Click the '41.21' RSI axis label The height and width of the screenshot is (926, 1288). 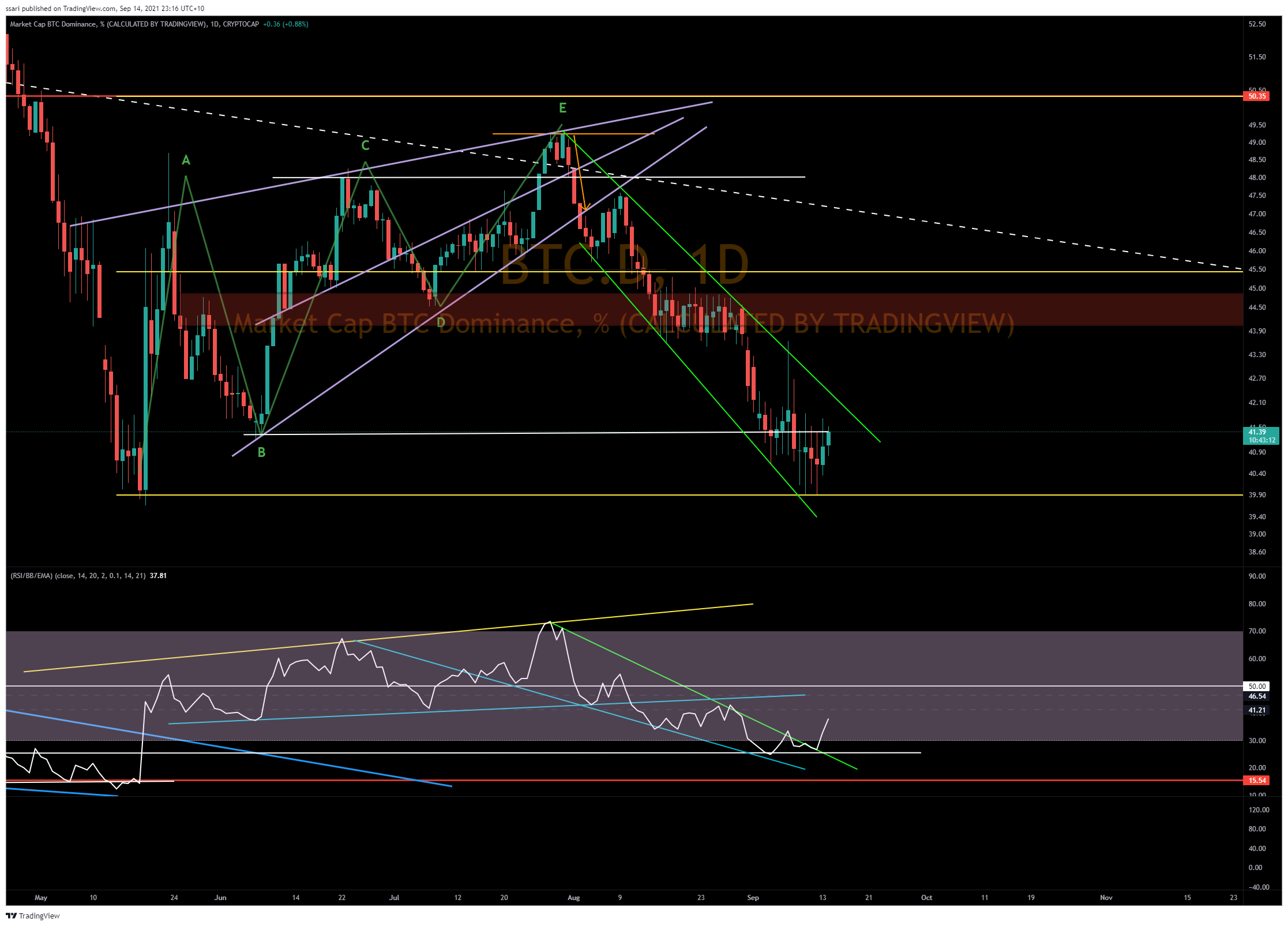tap(1257, 710)
